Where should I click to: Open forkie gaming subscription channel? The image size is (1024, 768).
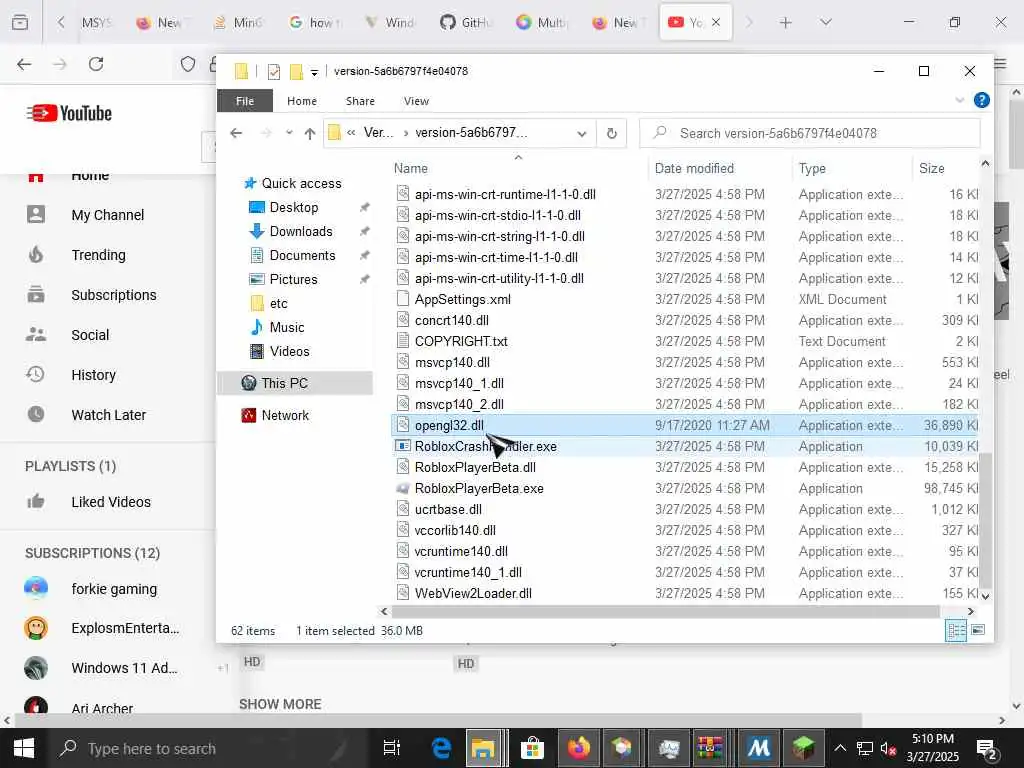(114, 589)
